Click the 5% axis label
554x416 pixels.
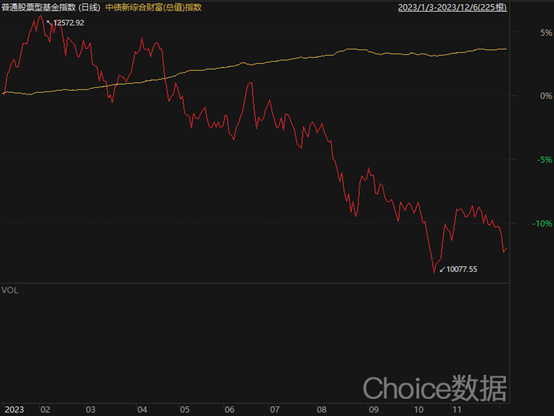[546, 33]
